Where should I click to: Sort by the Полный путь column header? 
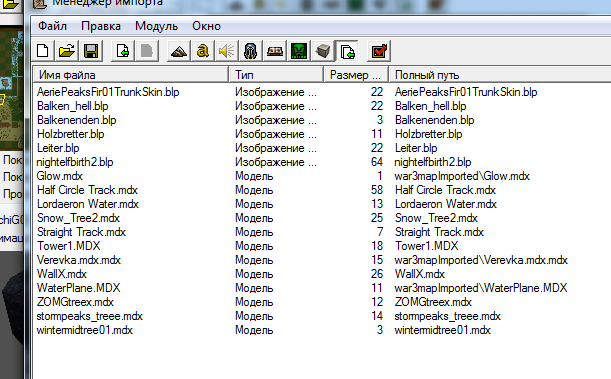(500, 74)
